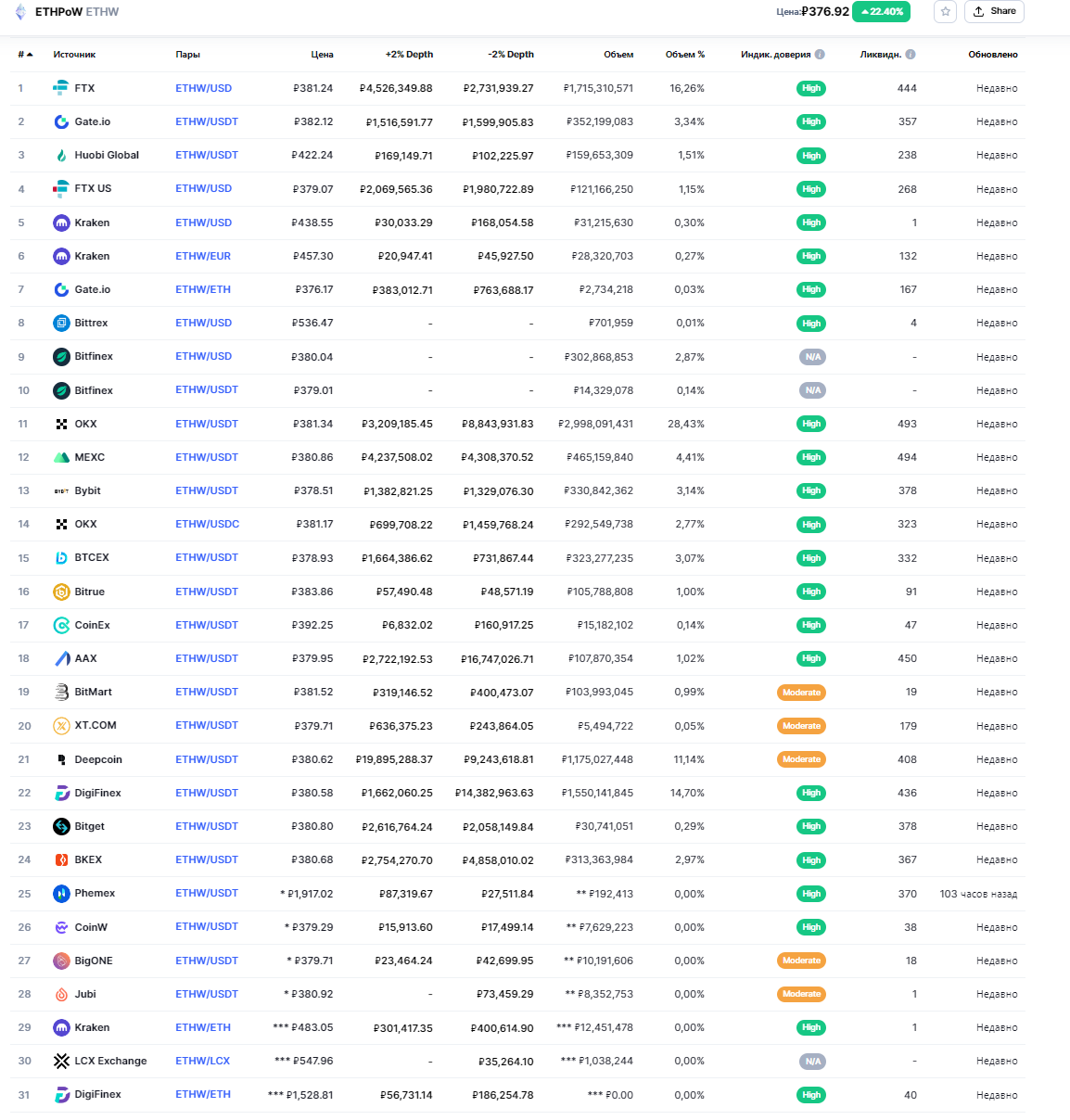
Task: Click Gate.io logo in row 2
Action: (61, 121)
